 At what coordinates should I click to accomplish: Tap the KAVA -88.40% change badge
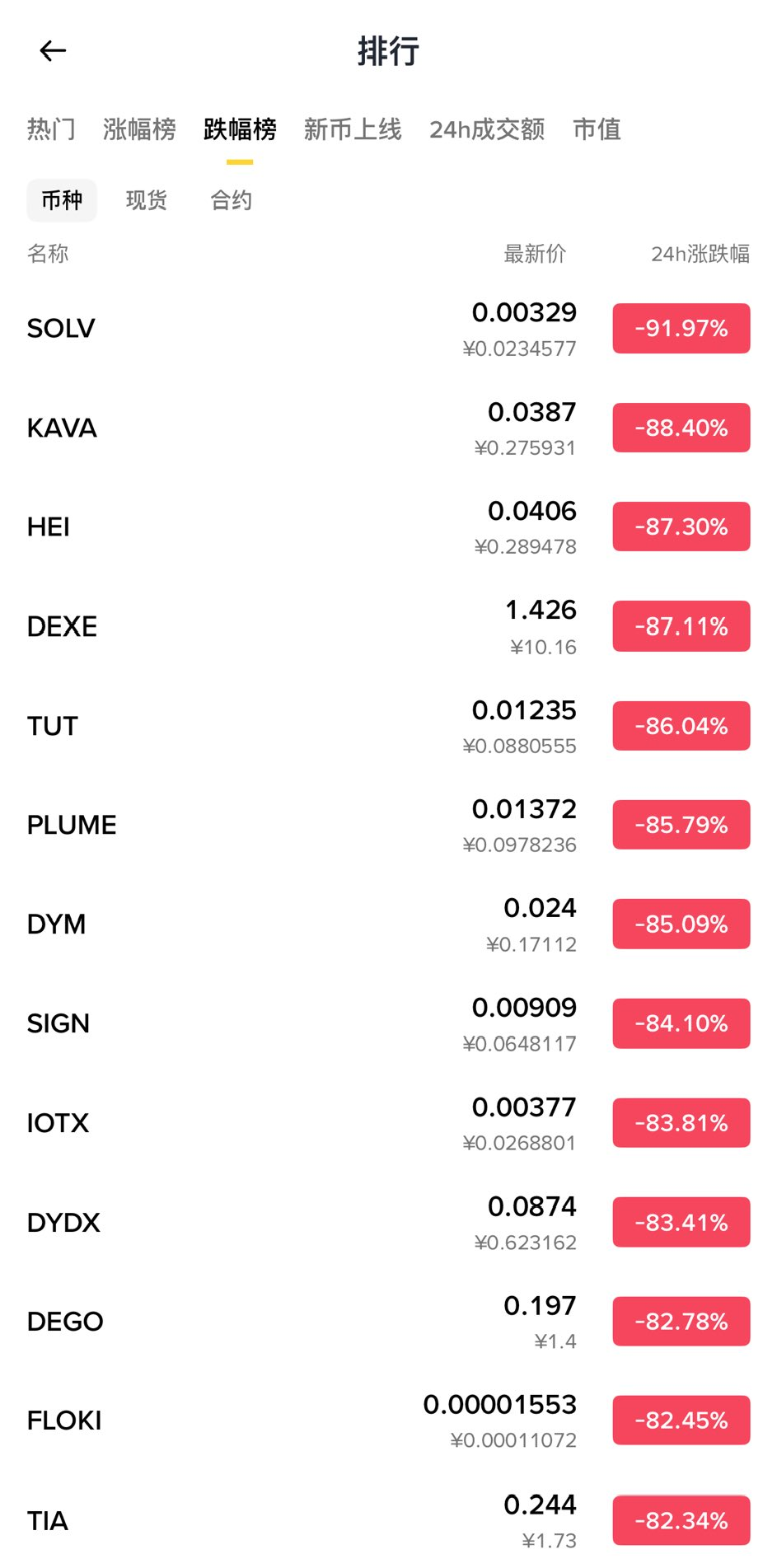click(681, 428)
